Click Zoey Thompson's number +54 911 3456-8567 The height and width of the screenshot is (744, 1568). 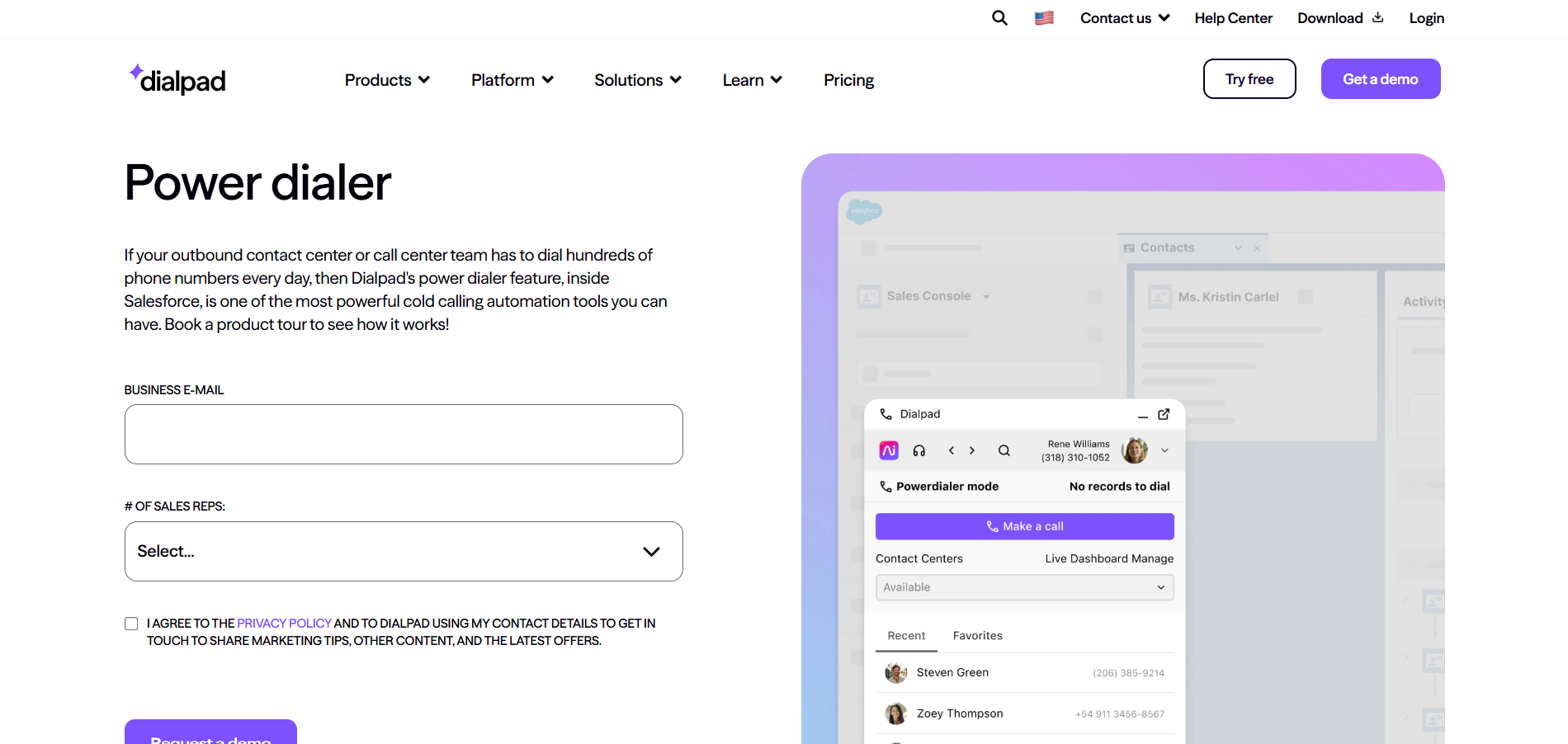point(1120,714)
